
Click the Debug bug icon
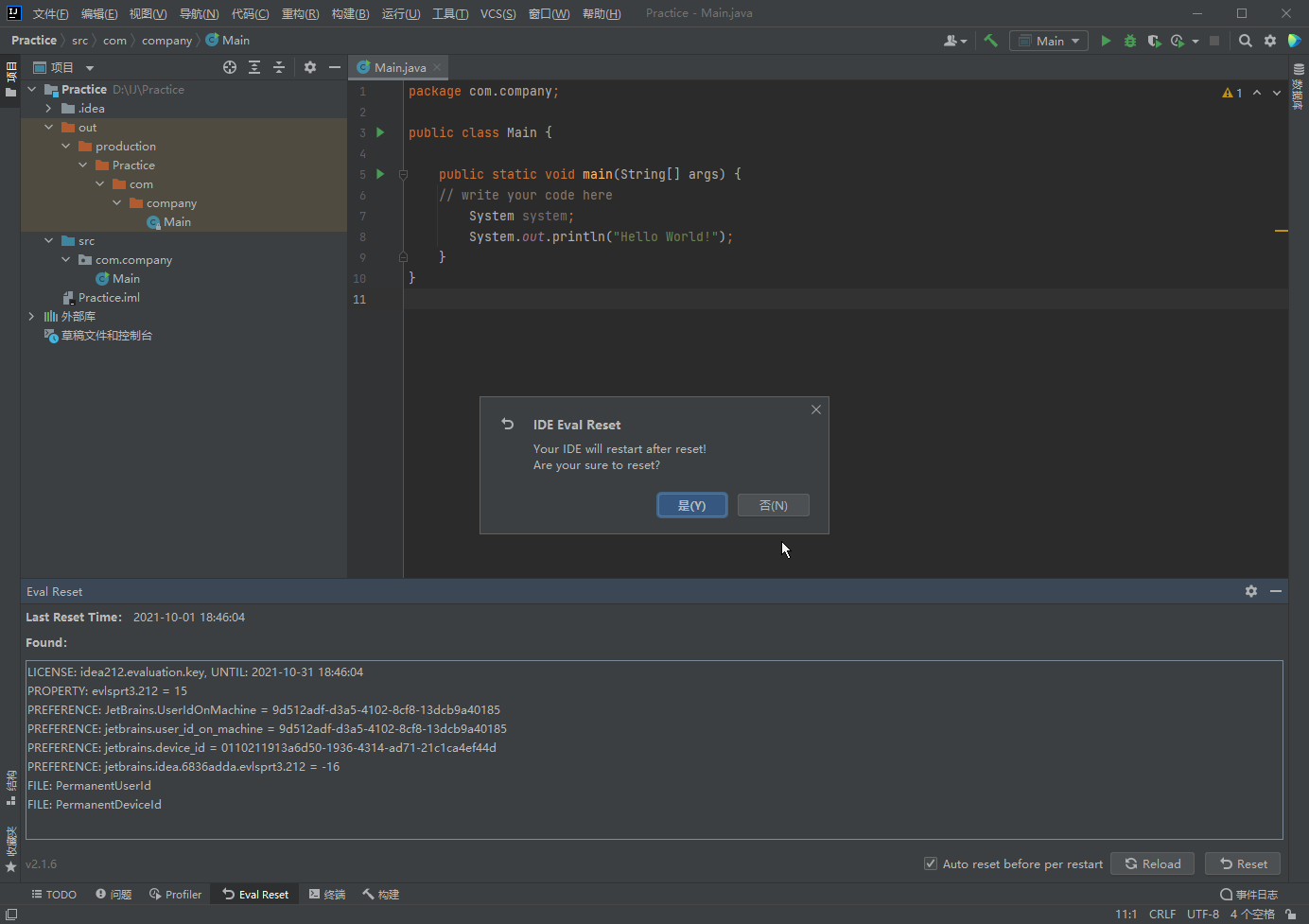[x=1129, y=41]
